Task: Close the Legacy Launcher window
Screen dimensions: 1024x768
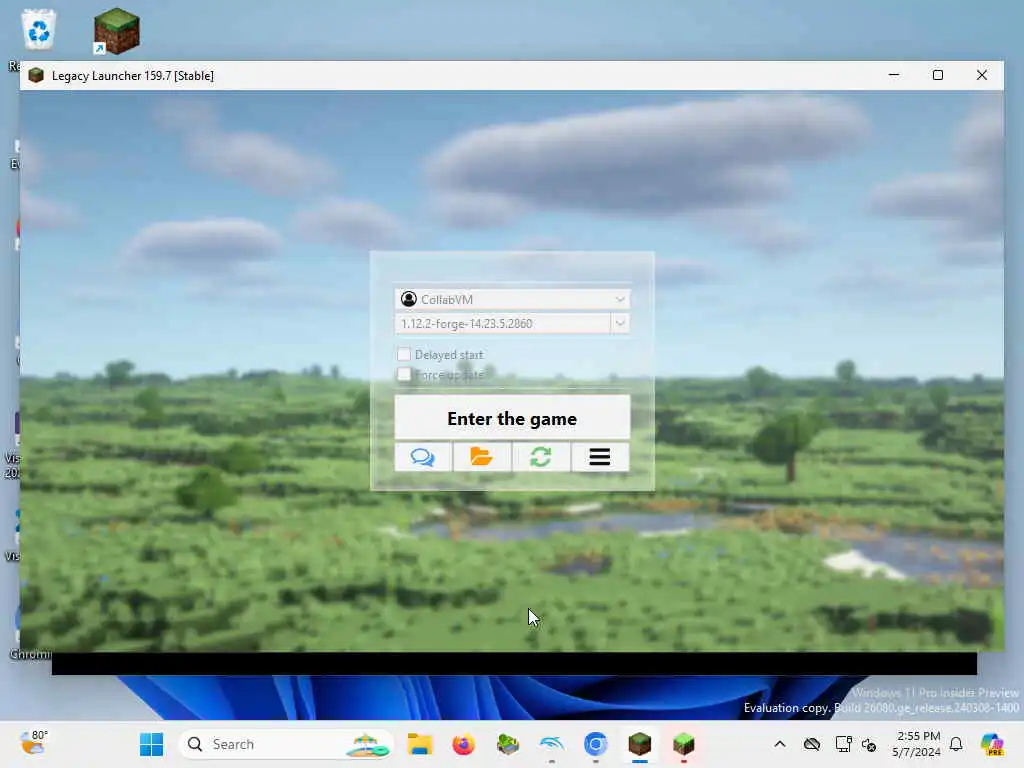Action: [x=982, y=75]
